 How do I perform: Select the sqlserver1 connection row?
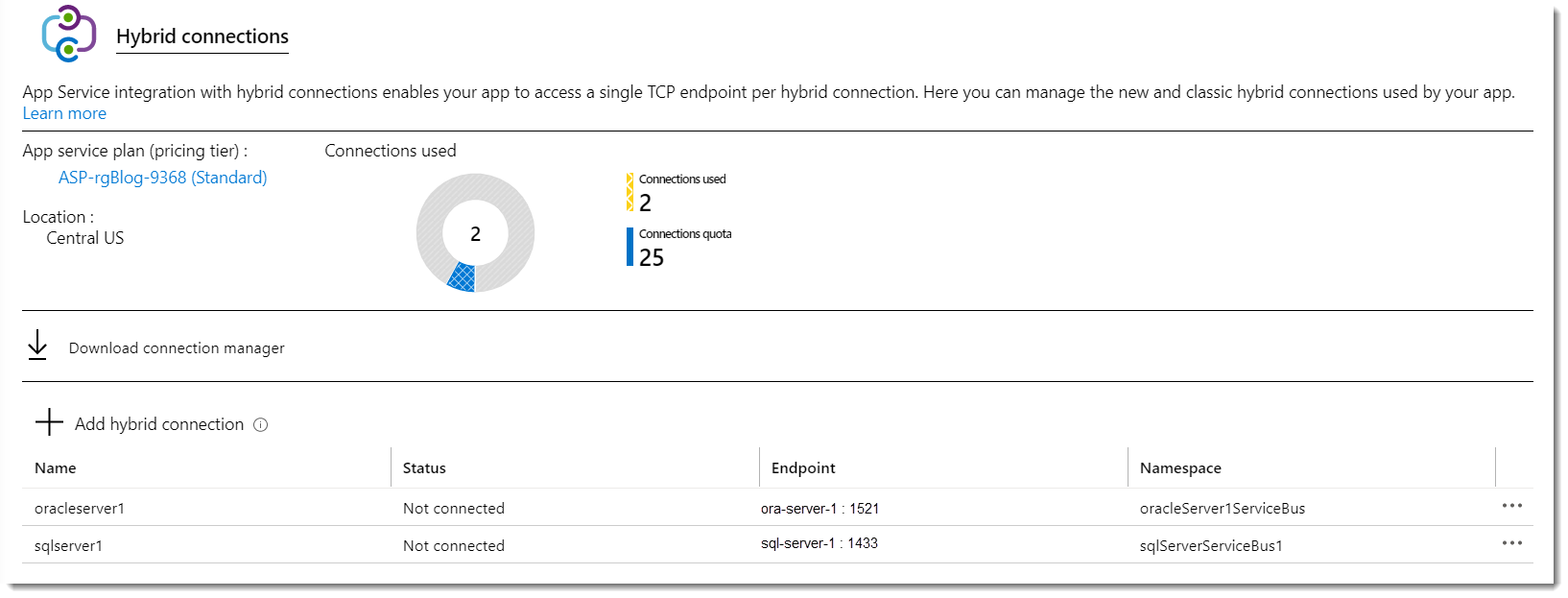(x=69, y=546)
